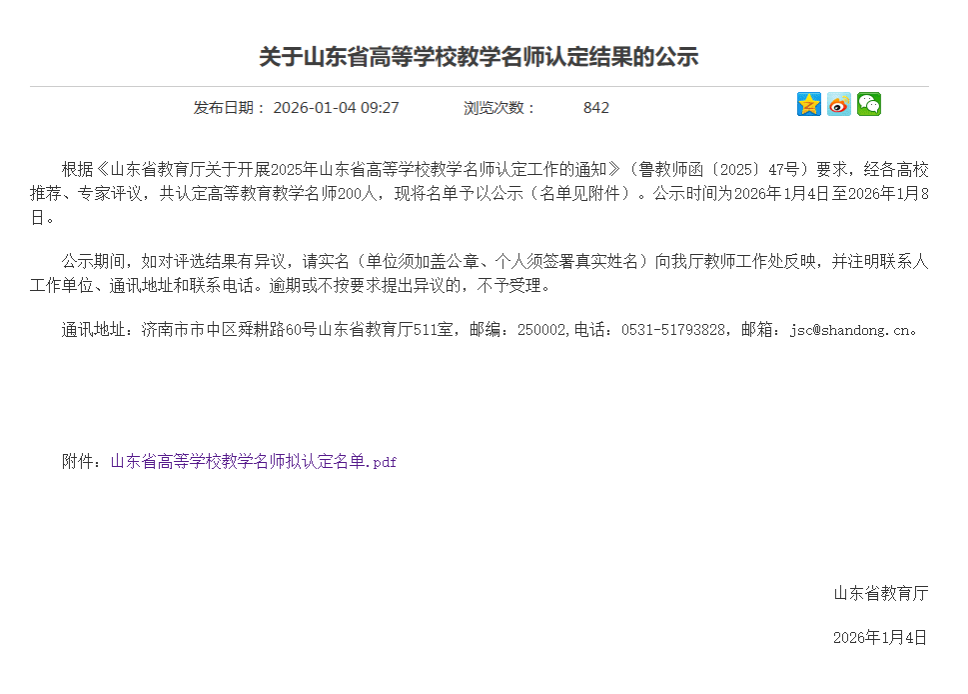Share the page on Sina Weibo
968x694 pixels.
838,104
